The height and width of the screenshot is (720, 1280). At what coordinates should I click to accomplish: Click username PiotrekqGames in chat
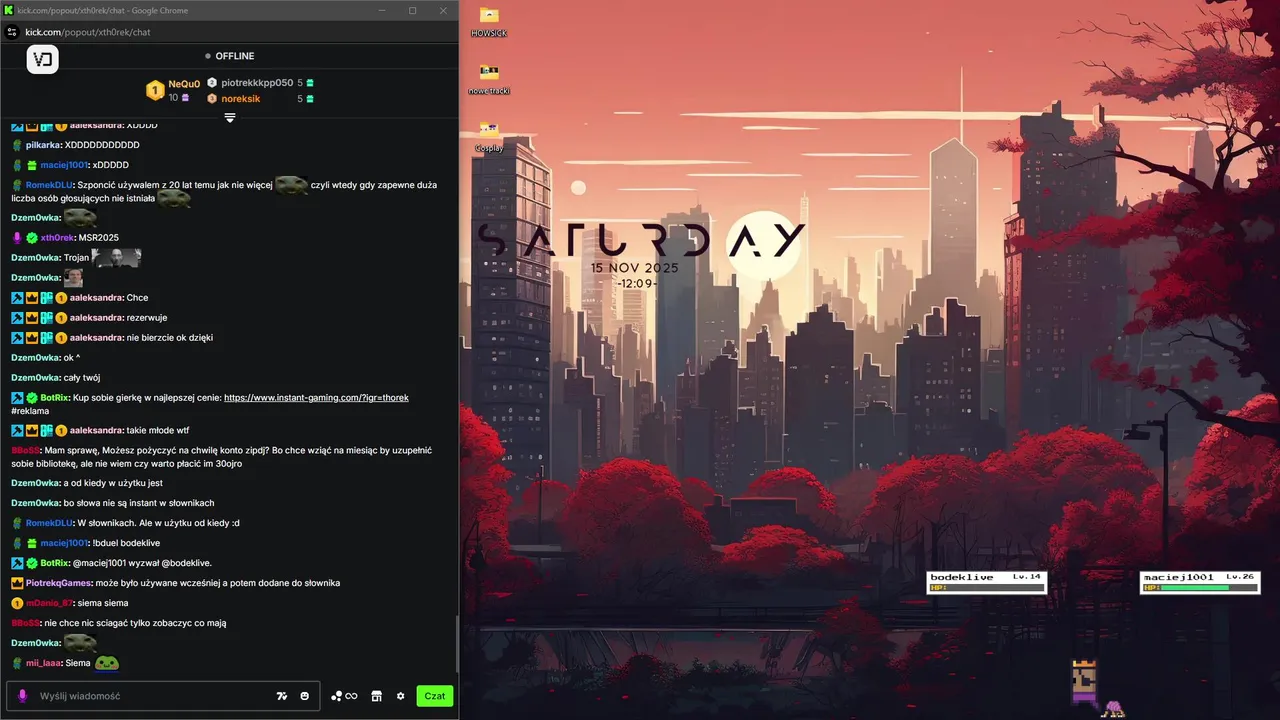click(59, 583)
